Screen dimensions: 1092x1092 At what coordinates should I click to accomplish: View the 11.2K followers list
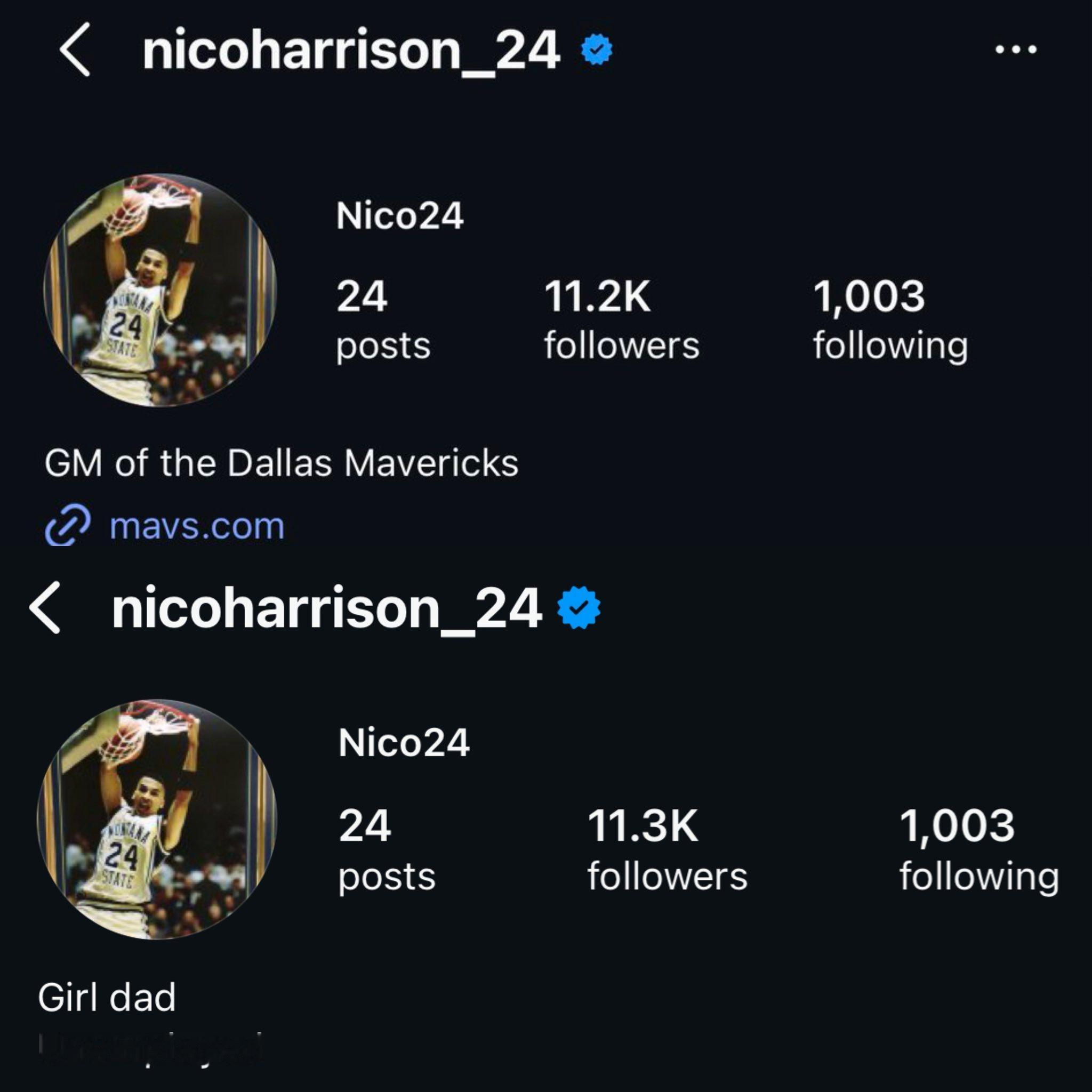pyautogui.click(x=621, y=319)
